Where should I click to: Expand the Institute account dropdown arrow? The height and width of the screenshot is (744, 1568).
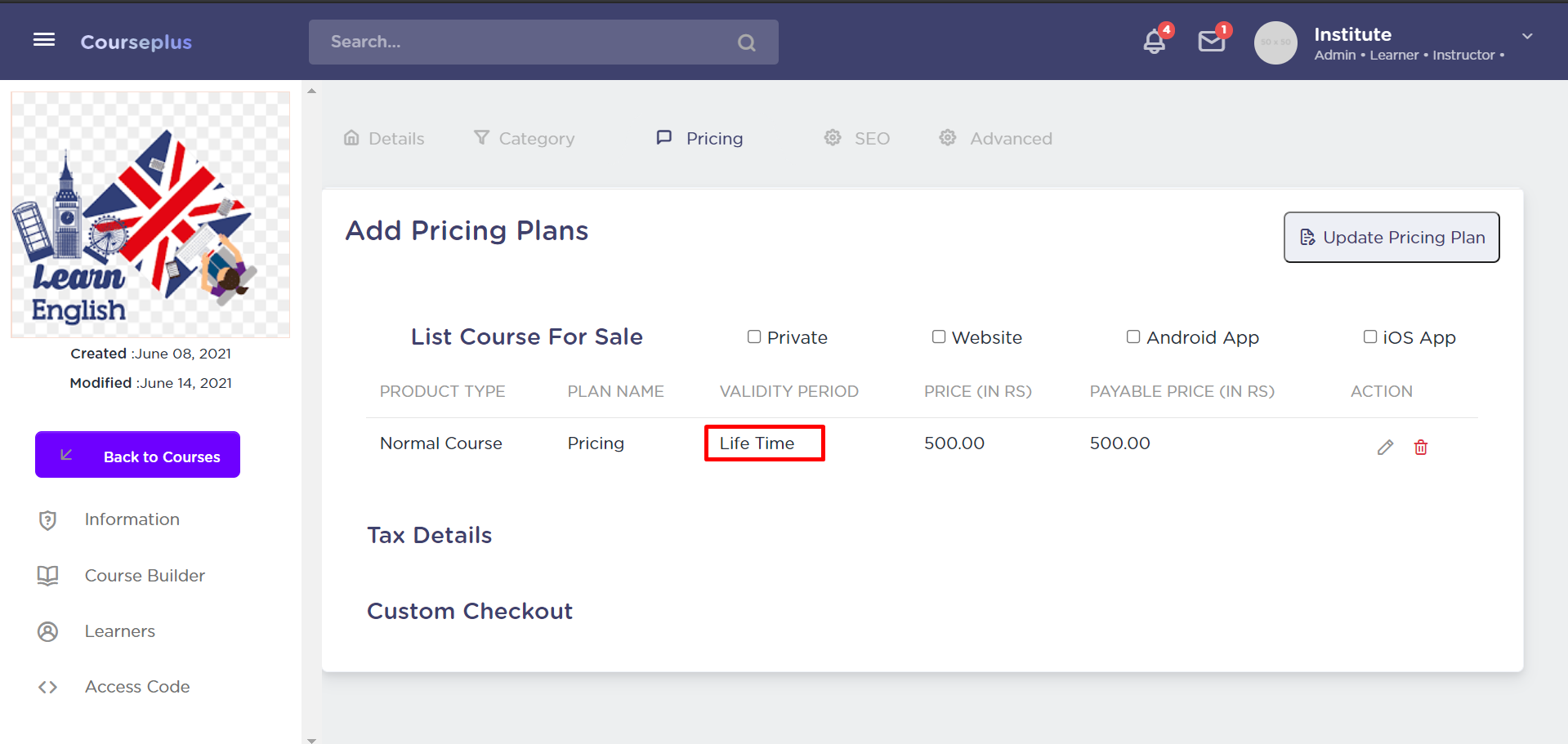(x=1527, y=37)
